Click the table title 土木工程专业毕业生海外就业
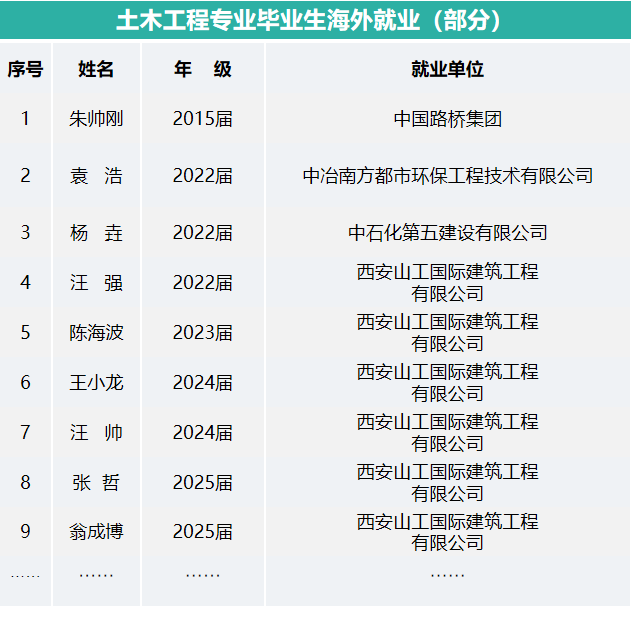633x619 pixels. [x=310, y=20]
